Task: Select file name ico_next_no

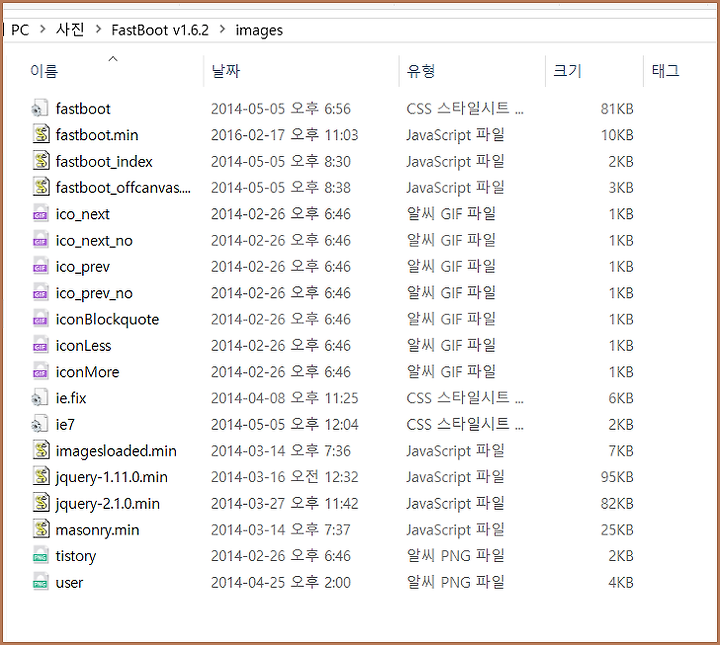Action: click(94, 241)
